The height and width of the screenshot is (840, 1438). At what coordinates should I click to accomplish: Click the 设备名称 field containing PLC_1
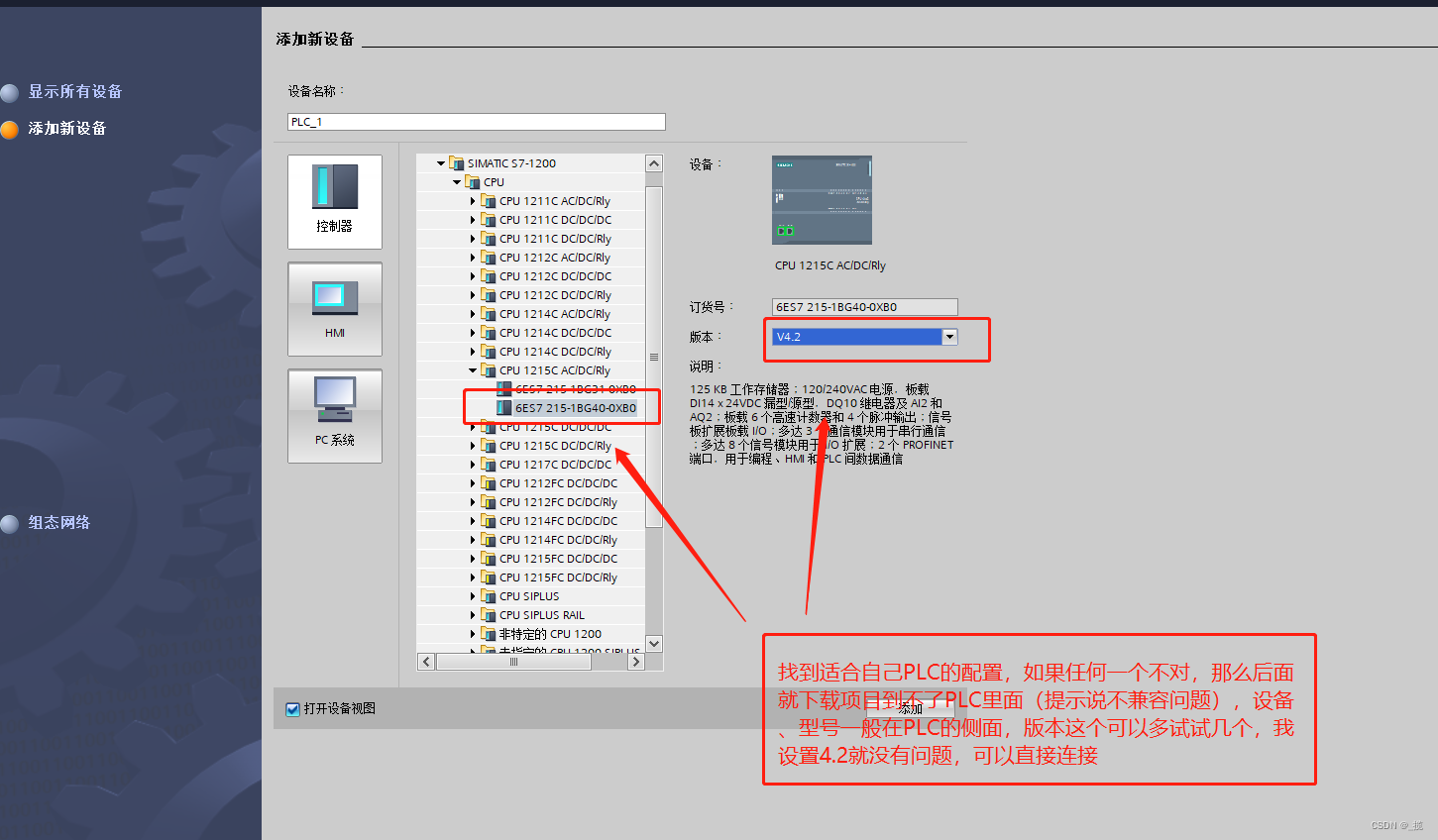[x=477, y=122]
